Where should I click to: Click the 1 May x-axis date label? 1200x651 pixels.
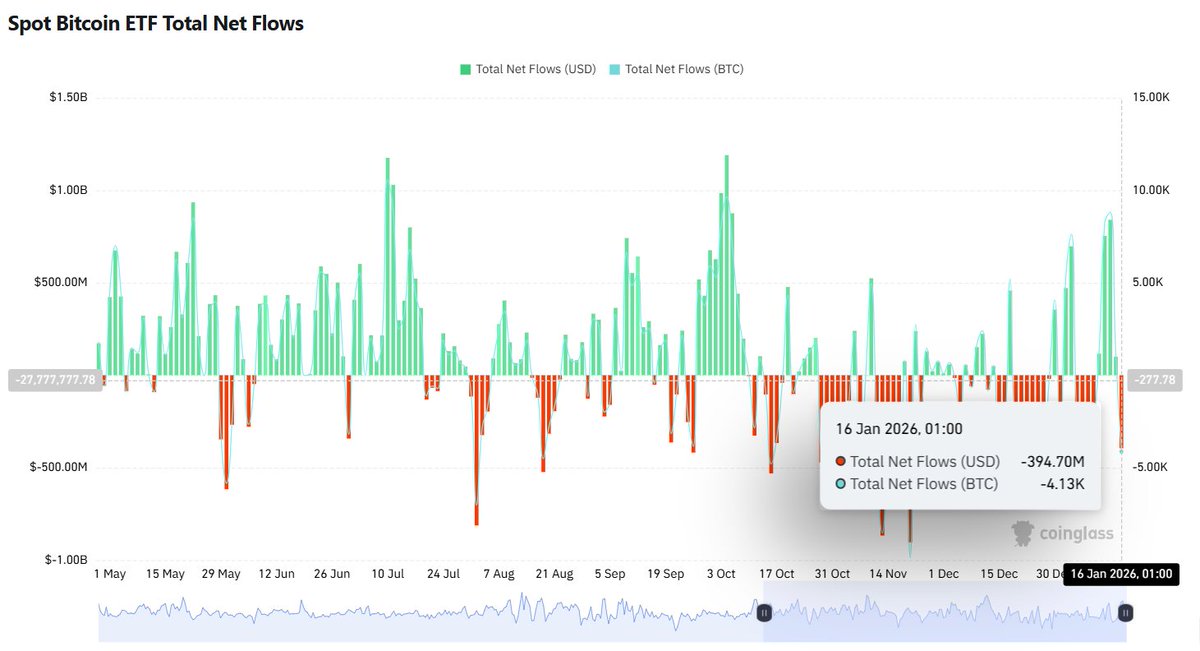(110, 574)
